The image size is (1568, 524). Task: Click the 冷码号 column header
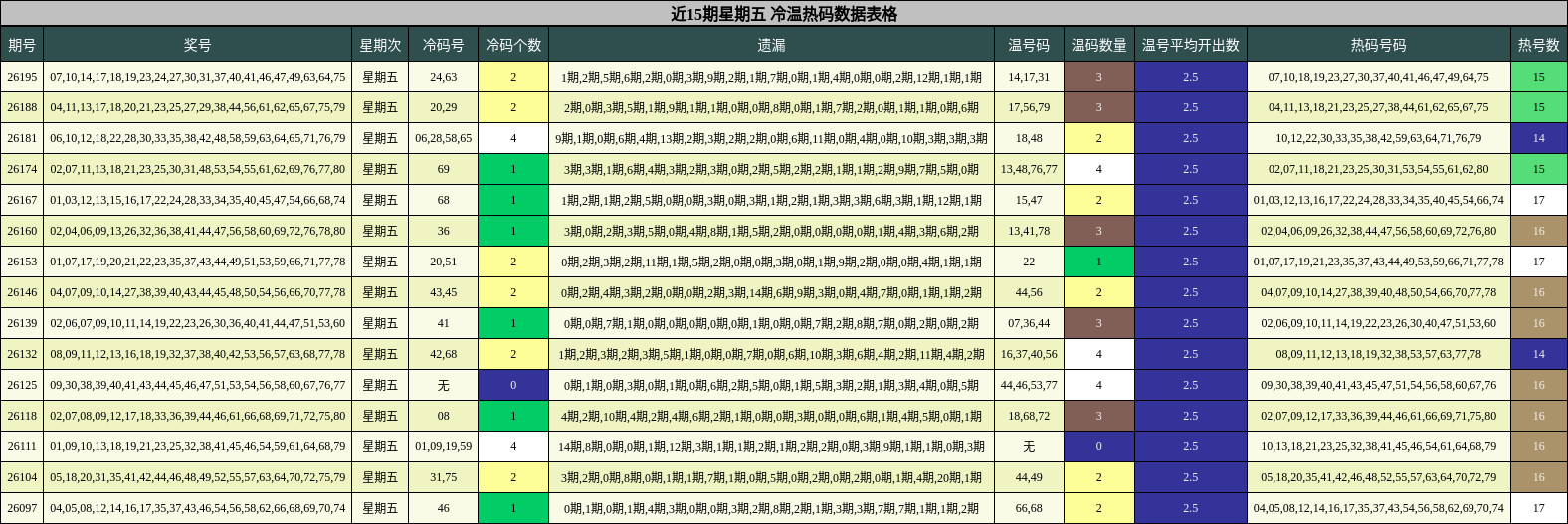(443, 45)
